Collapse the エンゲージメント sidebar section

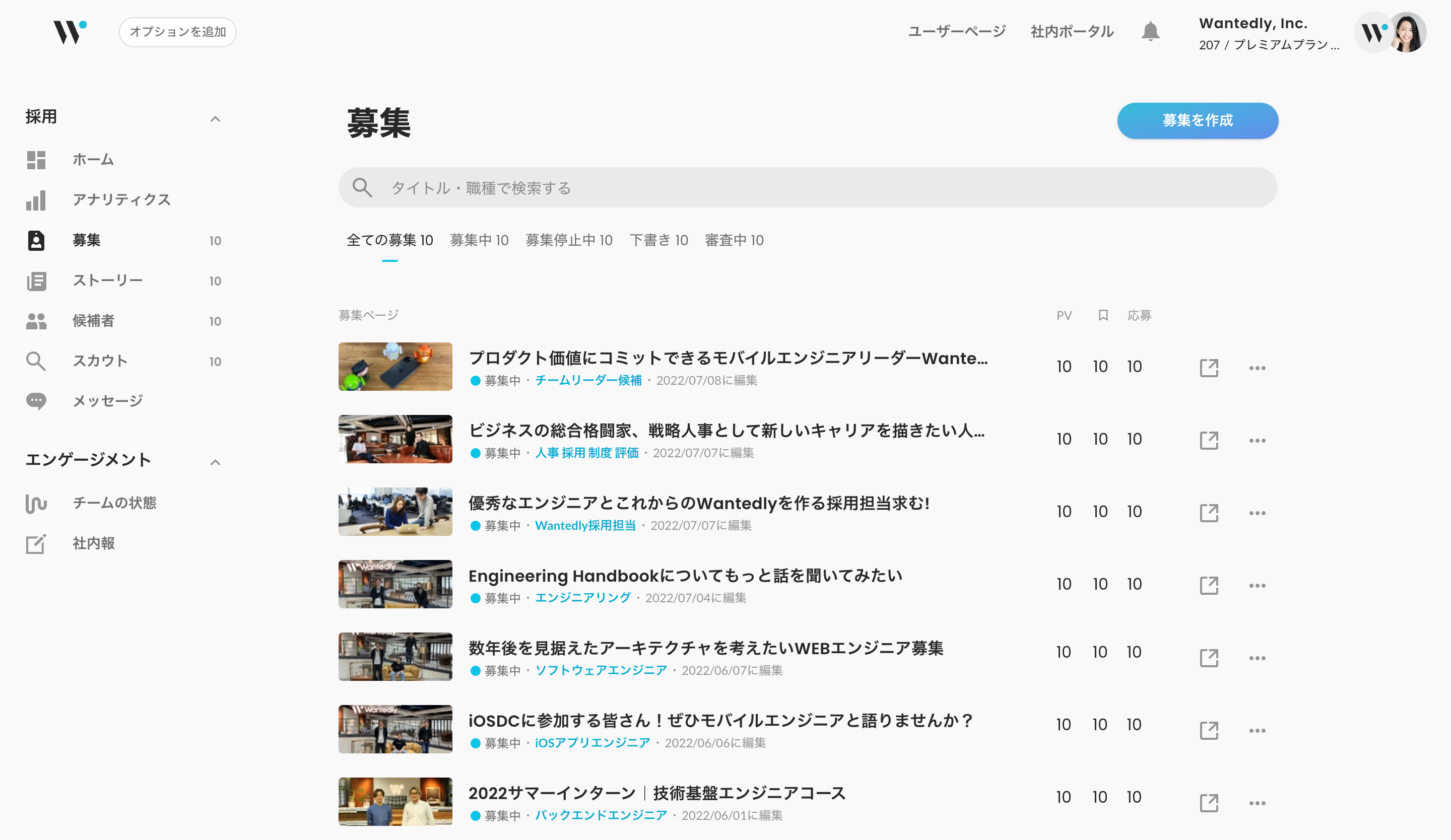[215, 463]
